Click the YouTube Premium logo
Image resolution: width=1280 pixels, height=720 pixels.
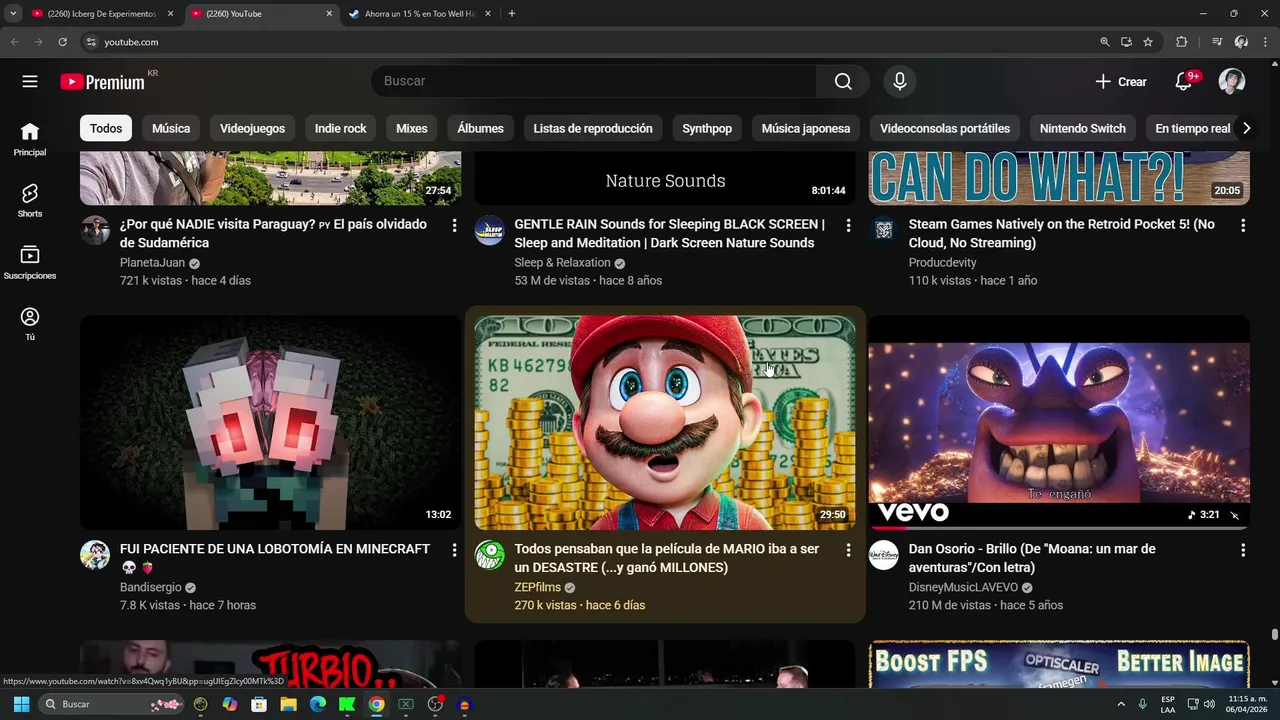tap(103, 82)
